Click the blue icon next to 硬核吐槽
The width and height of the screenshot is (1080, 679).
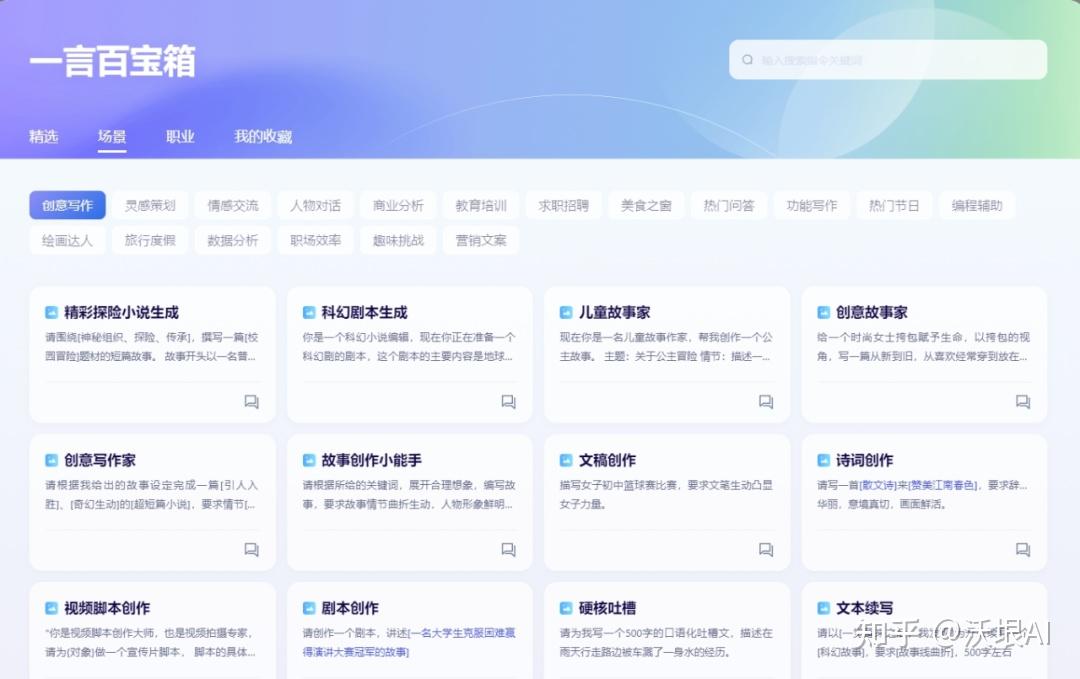click(x=566, y=607)
